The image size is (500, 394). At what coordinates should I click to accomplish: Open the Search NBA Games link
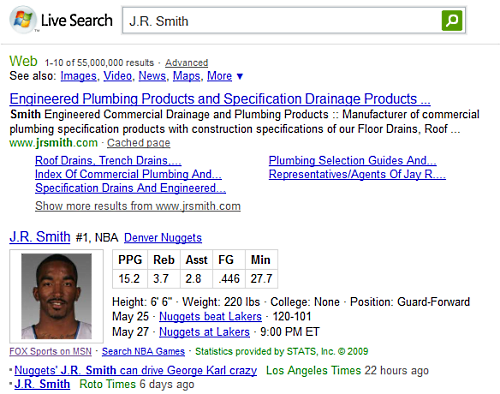(143, 351)
